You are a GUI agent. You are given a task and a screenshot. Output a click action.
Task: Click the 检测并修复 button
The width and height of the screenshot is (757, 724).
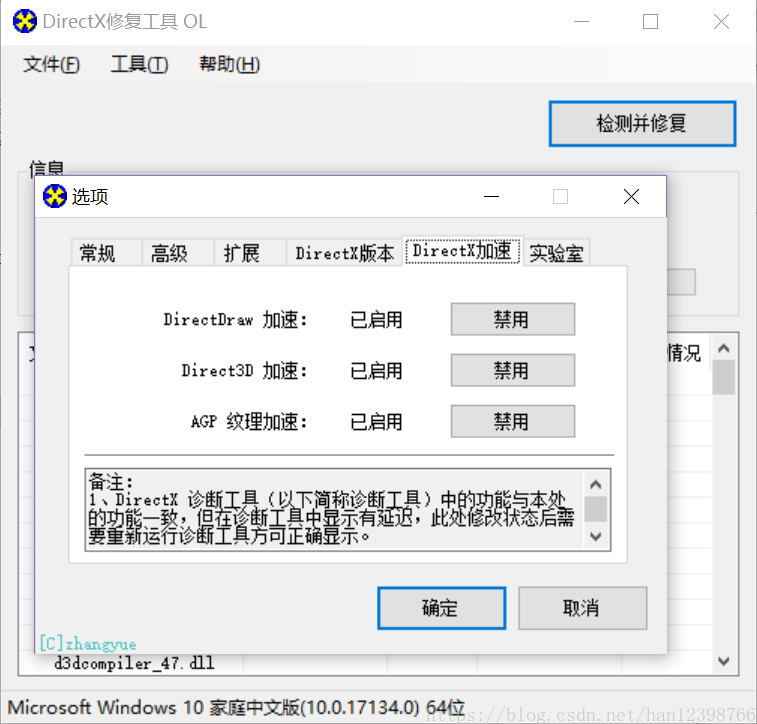point(642,124)
